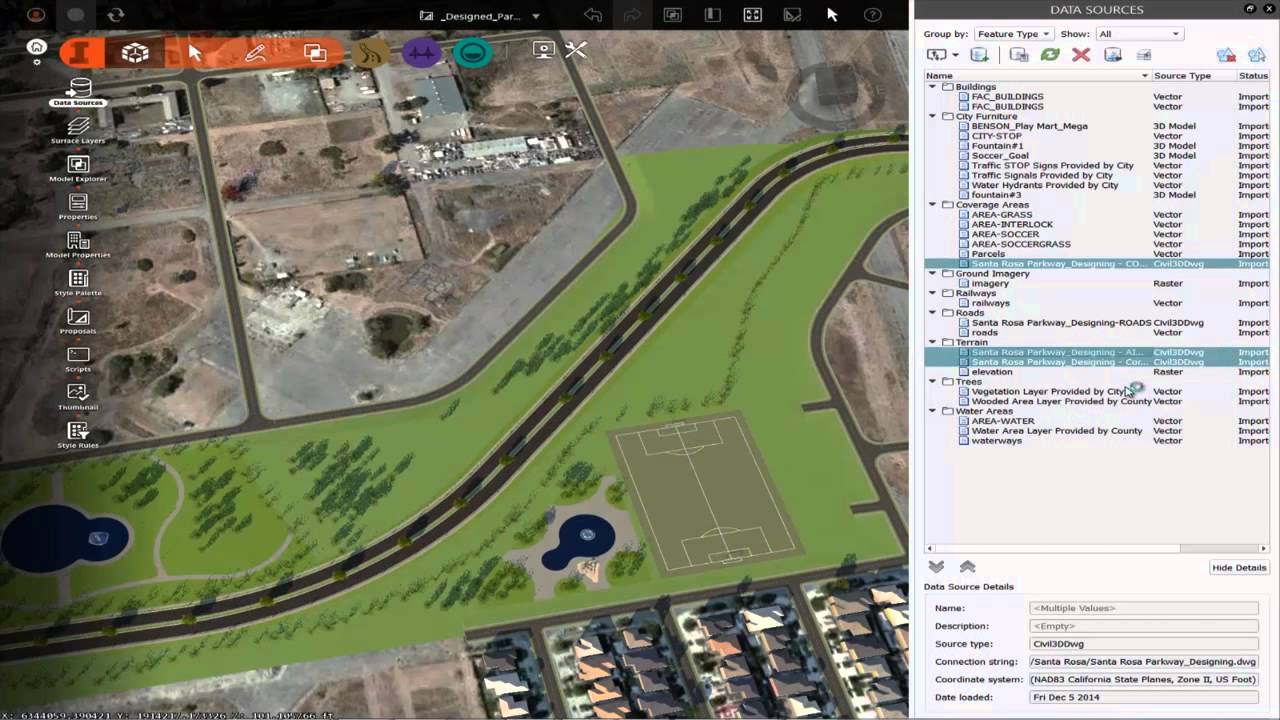The image size is (1280, 720).
Task: Click the road design round toolbar icon
Action: [372, 52]
